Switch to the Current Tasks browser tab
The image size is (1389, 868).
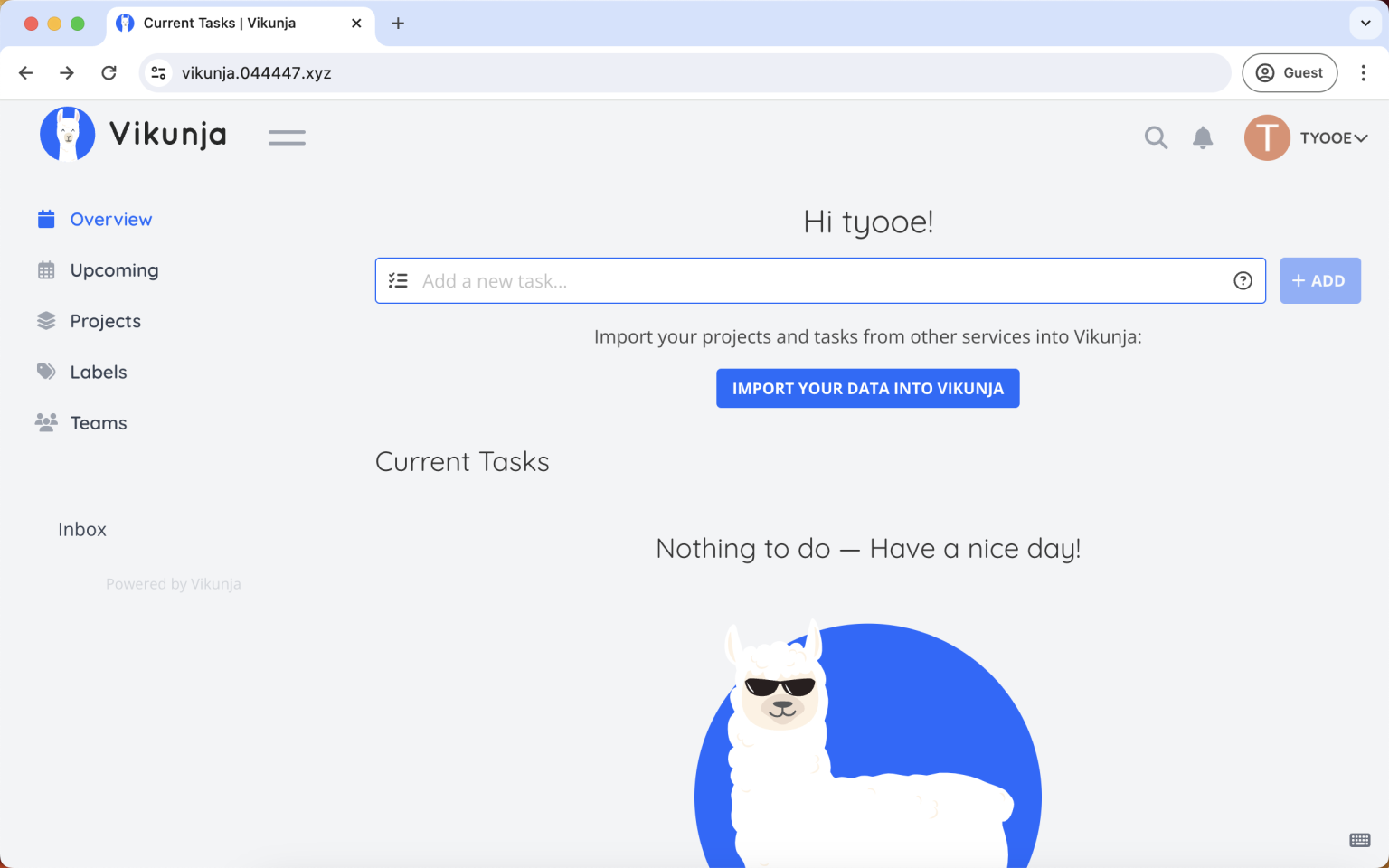coord(220,24)
